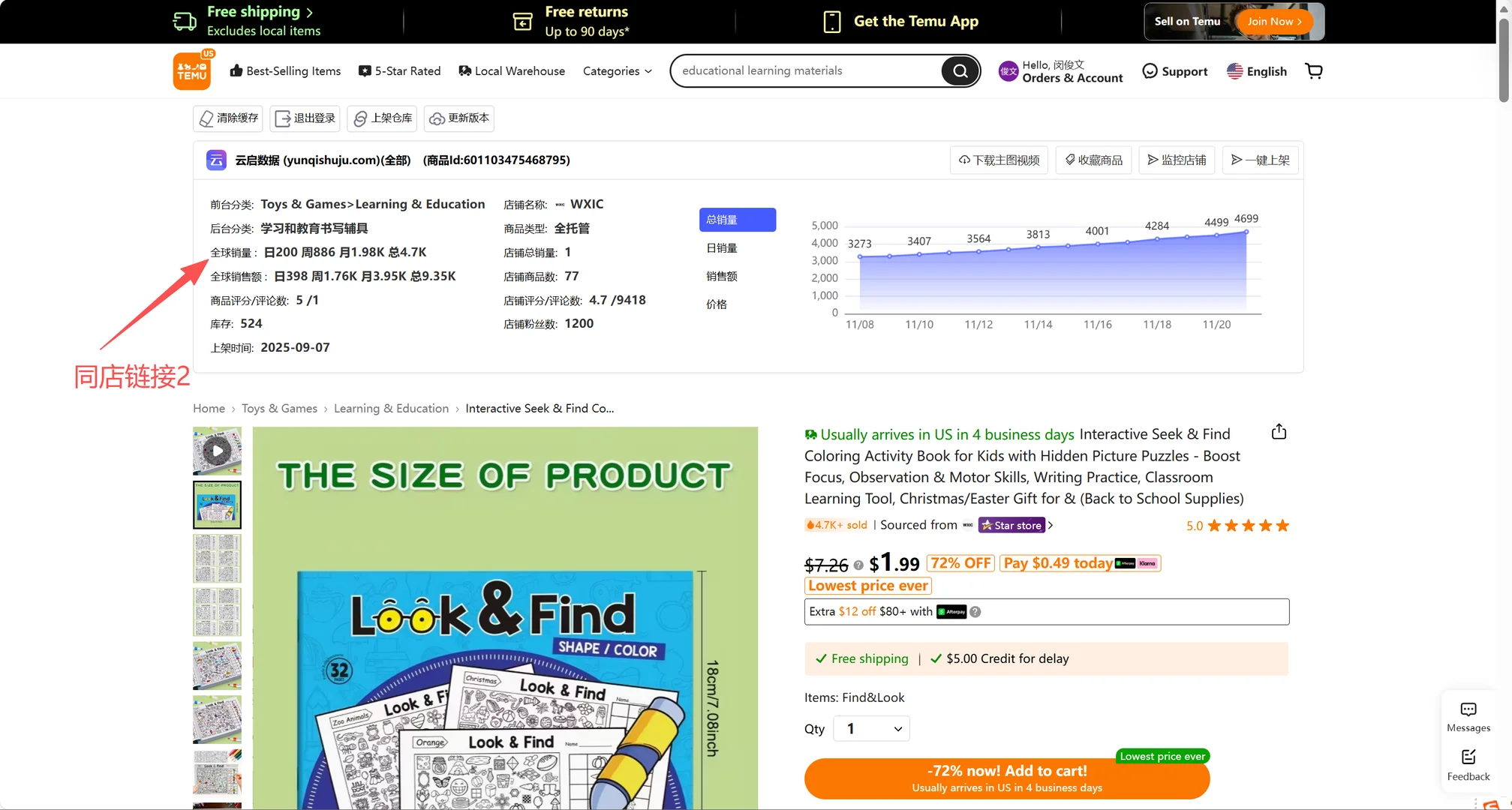
Task: Select the size-of-product thumbnail
Action: [217, 505]
